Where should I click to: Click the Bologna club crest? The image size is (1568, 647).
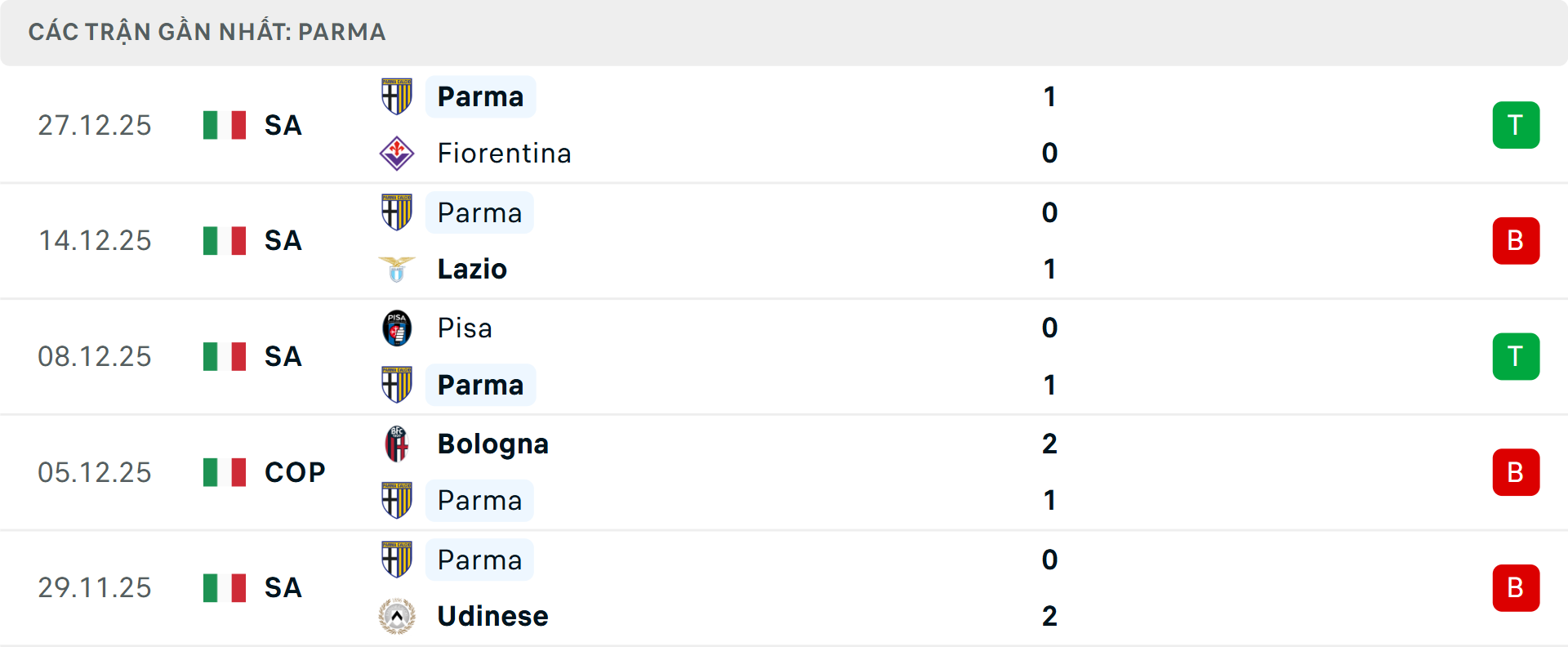[396, 444]
